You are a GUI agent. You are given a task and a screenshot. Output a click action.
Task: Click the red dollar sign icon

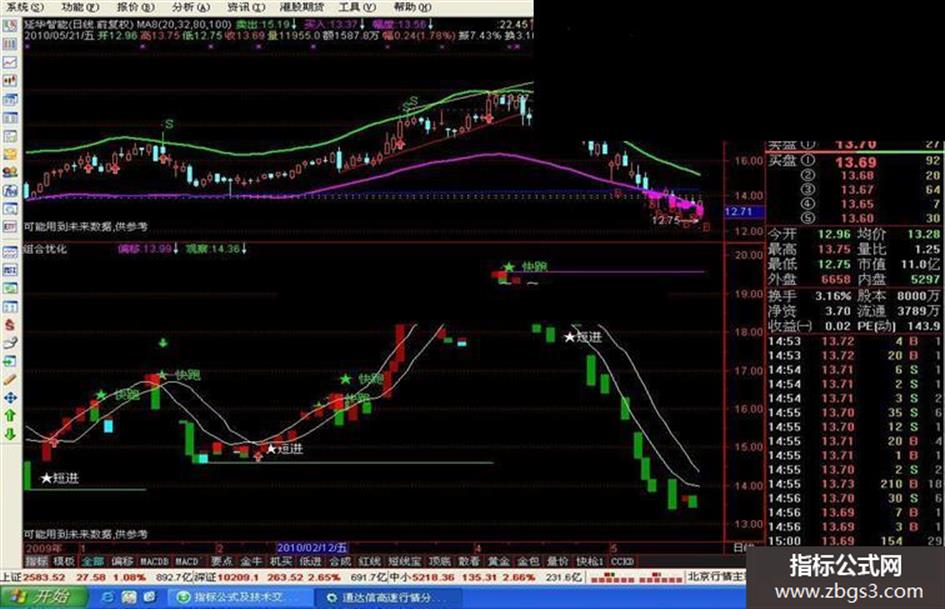tap(10, 325)
